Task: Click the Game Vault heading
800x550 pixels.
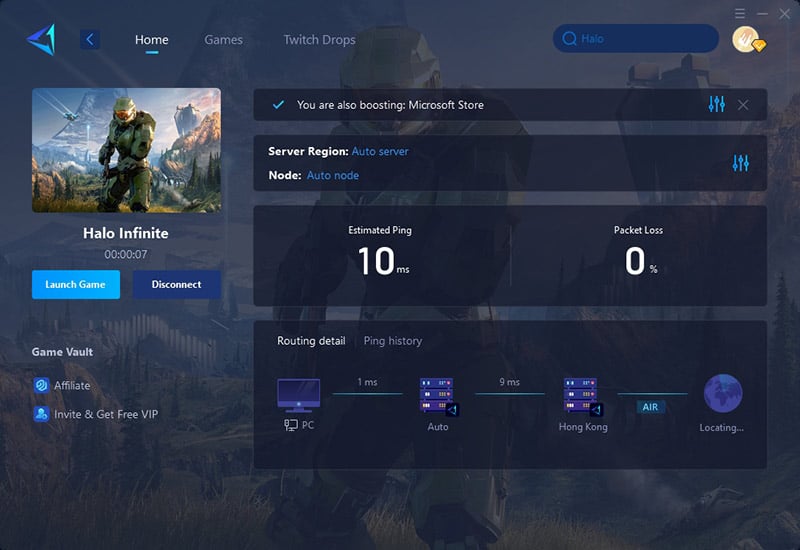Action: pos(62,352)
